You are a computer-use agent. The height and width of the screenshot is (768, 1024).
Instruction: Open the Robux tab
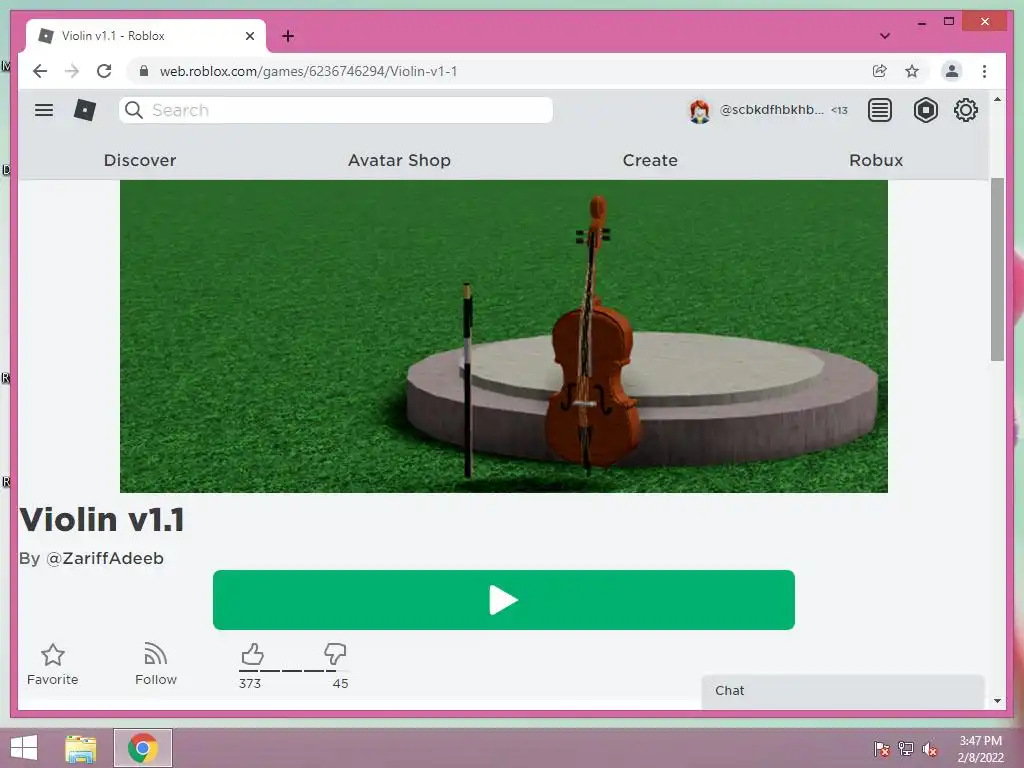click(876, 160)
